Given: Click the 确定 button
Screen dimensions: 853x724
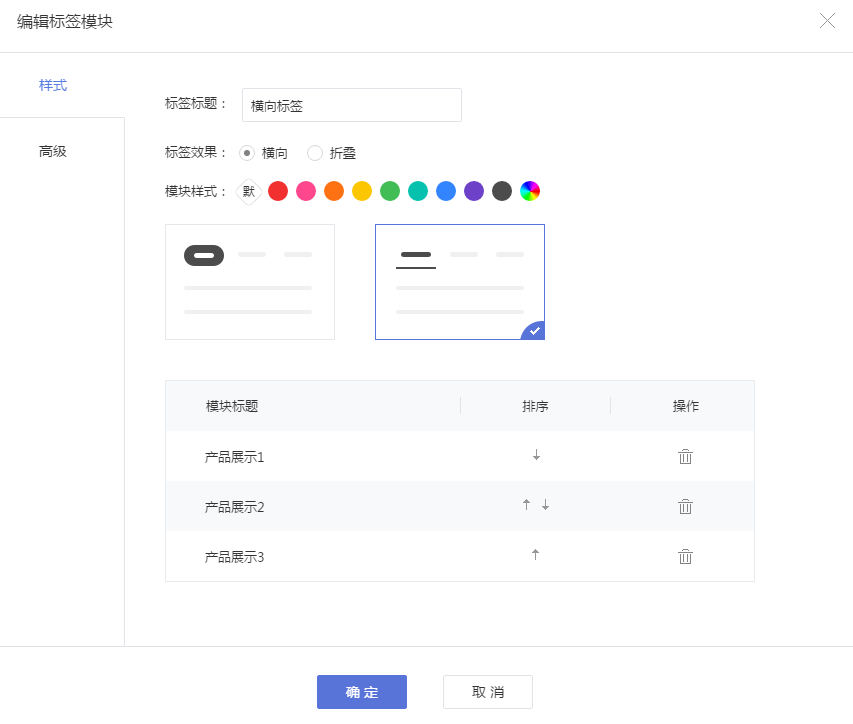Looking at the screenshot, I should (x=362, y=692).
